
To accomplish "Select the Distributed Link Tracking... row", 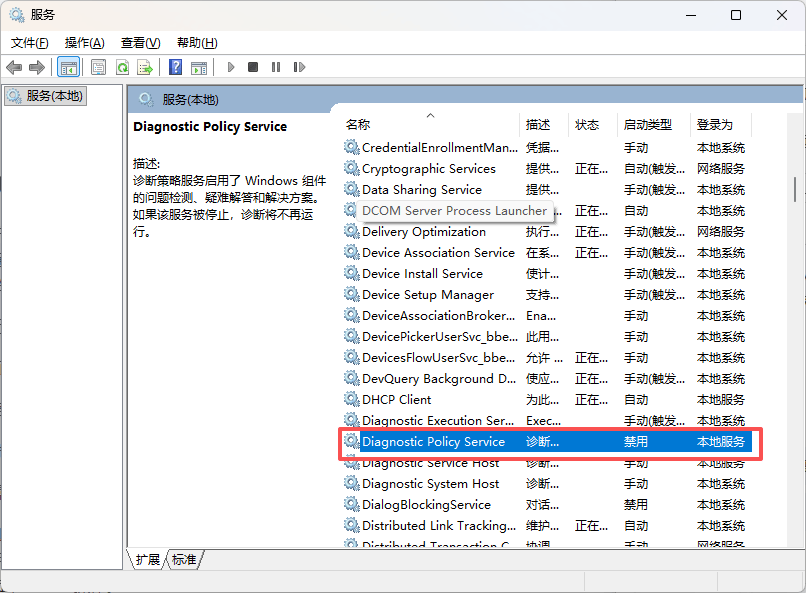I will (546, 526).
